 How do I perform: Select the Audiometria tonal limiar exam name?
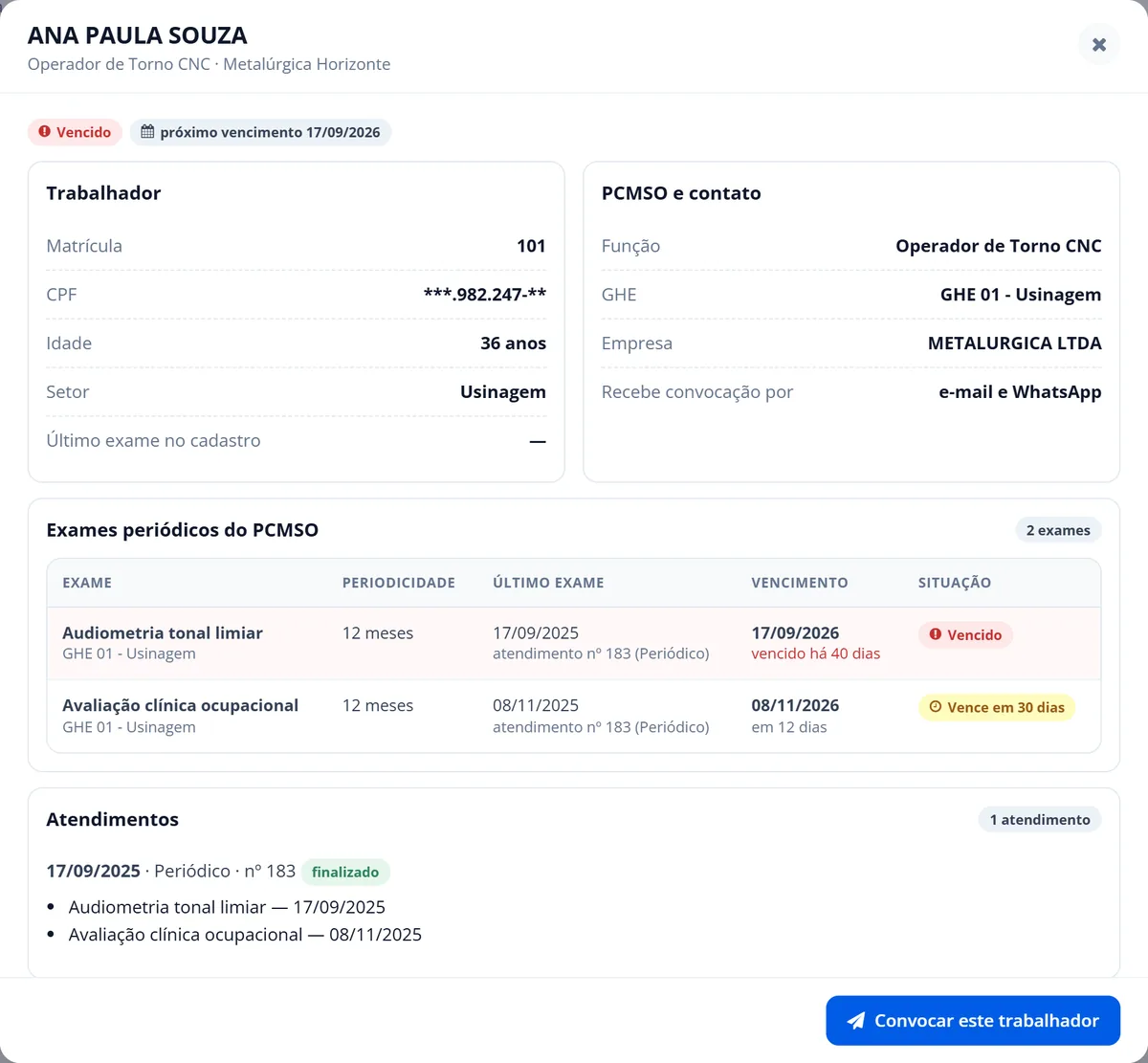point(163,632)
